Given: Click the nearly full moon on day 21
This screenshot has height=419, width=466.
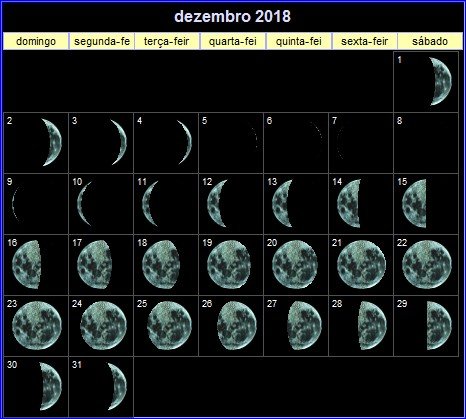Looking at the screenshot, I should [x=361, y=264].
